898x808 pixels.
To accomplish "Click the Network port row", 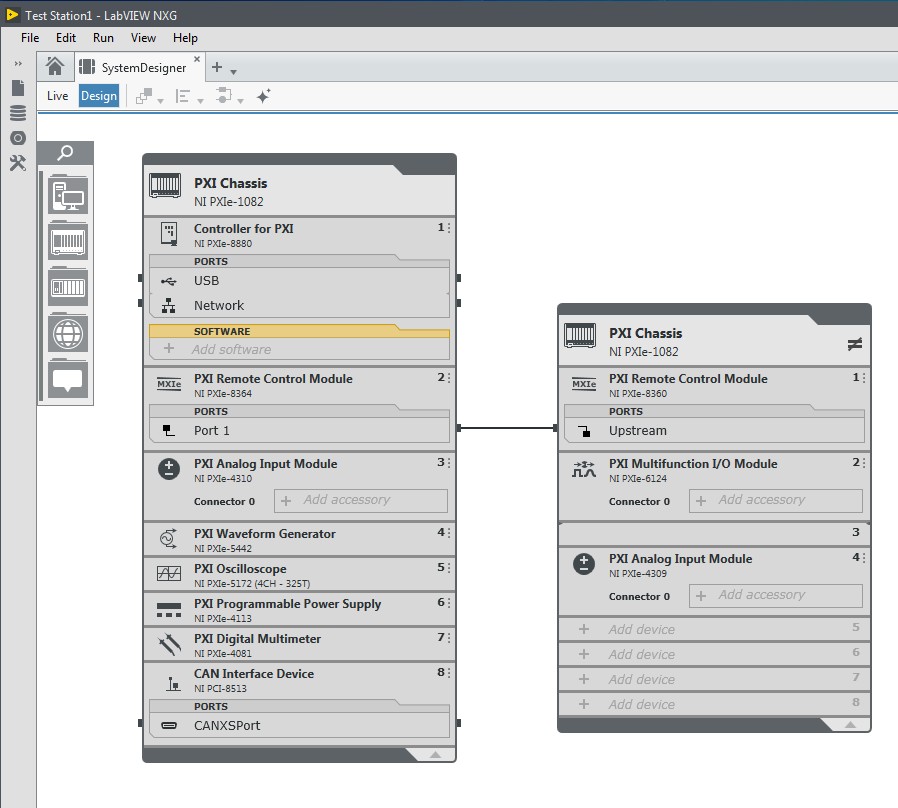I will point(299,305).
